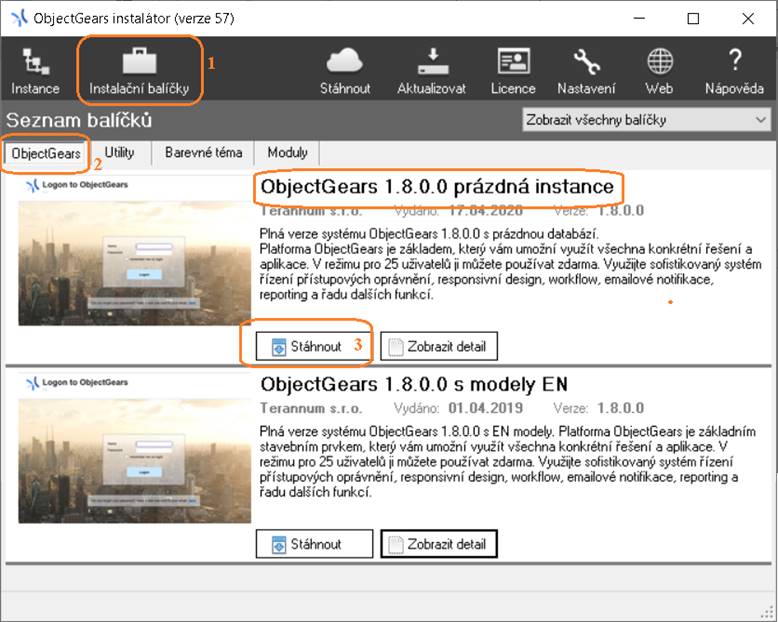Open the Barevné téma tab
This screenshot has width=778, height=622.
[x=203, y=153]
